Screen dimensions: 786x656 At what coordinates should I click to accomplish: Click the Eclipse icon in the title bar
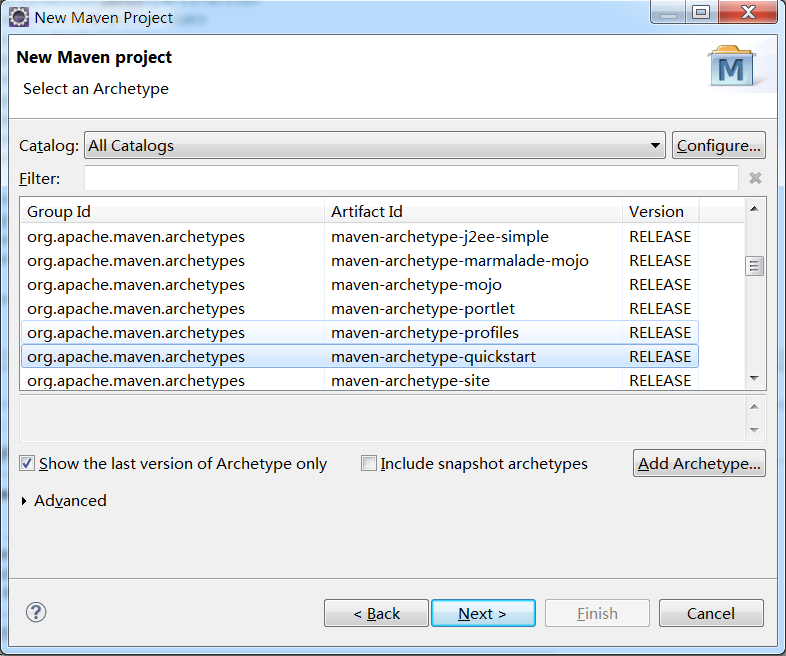[19, 17]
